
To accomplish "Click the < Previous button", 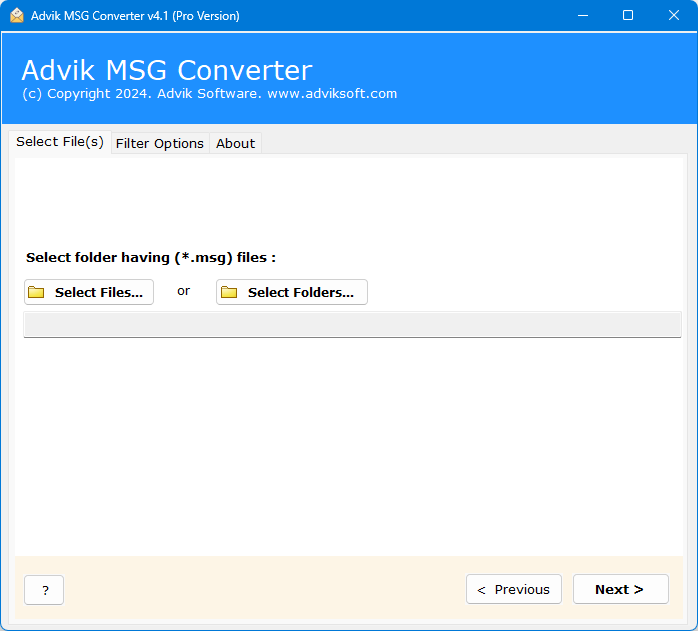I will [x=514, y=589].
